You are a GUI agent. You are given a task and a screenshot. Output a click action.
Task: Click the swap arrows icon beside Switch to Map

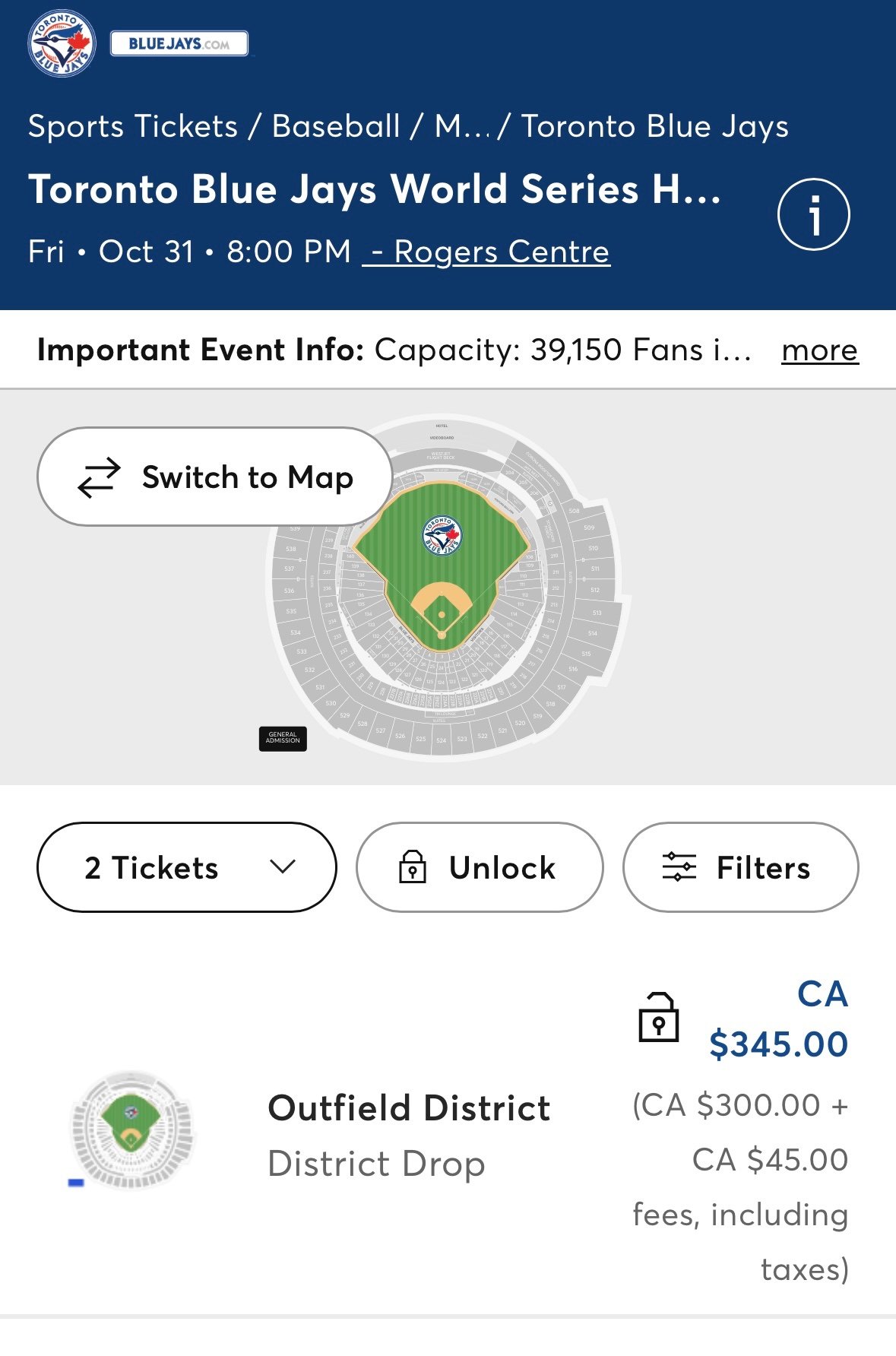click(99, 477)
